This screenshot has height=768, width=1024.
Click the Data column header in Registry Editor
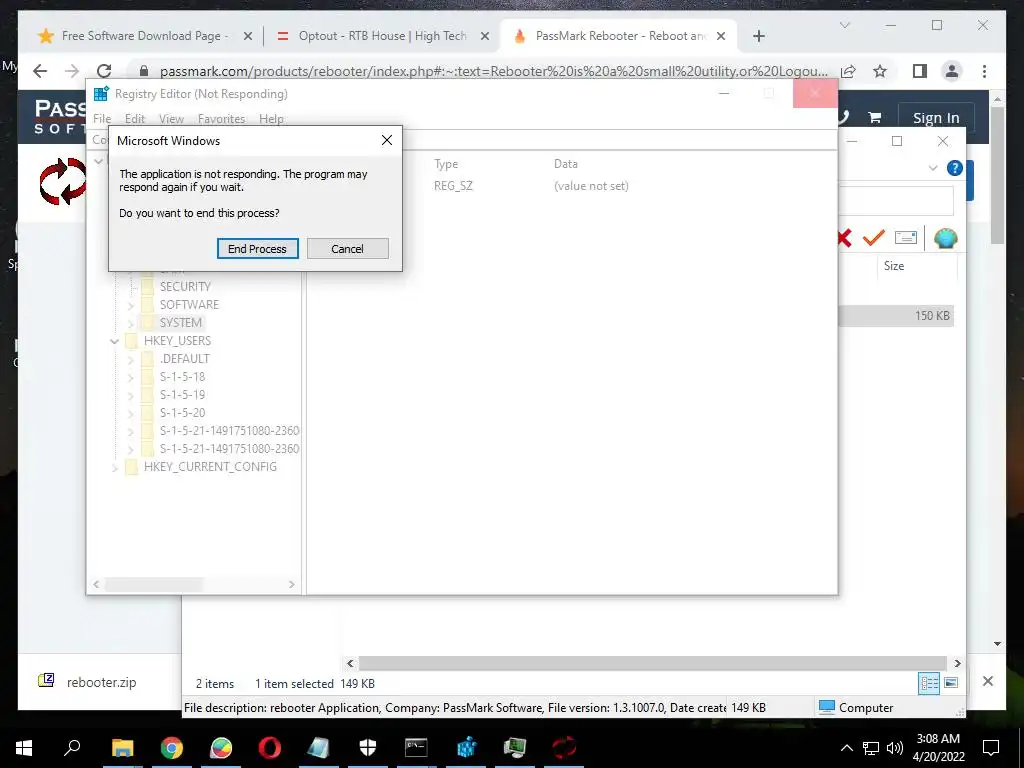[566, 164]
